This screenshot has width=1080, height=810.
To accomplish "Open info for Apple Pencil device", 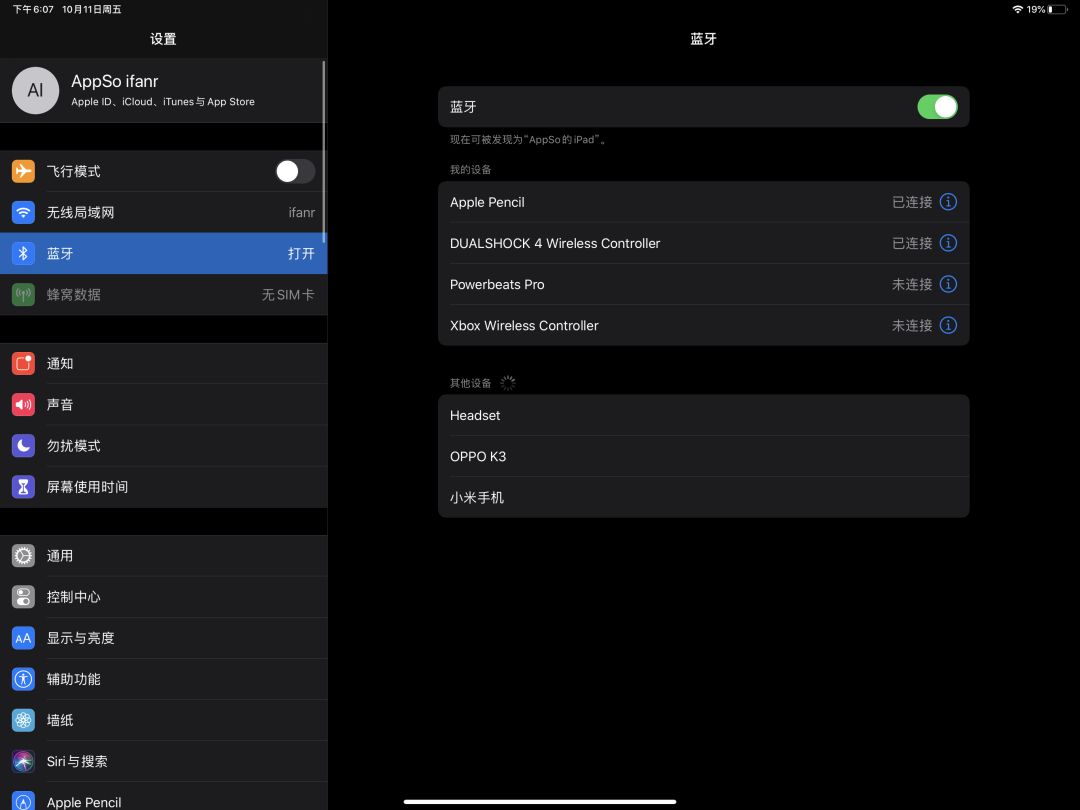I will pos(948,202).
